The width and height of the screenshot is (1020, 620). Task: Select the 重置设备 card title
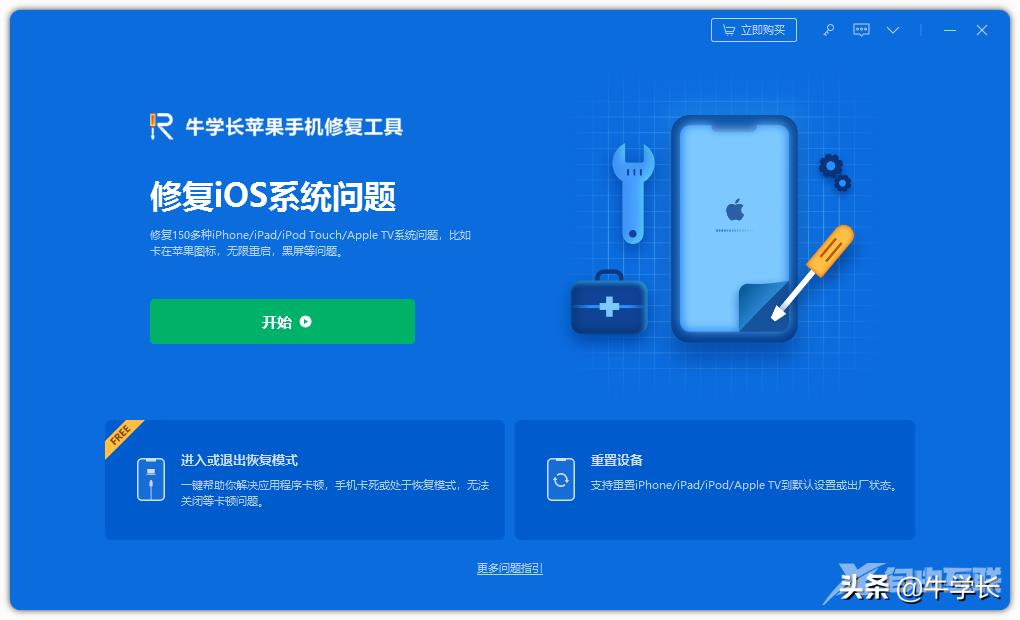click(x=617, y=460)
